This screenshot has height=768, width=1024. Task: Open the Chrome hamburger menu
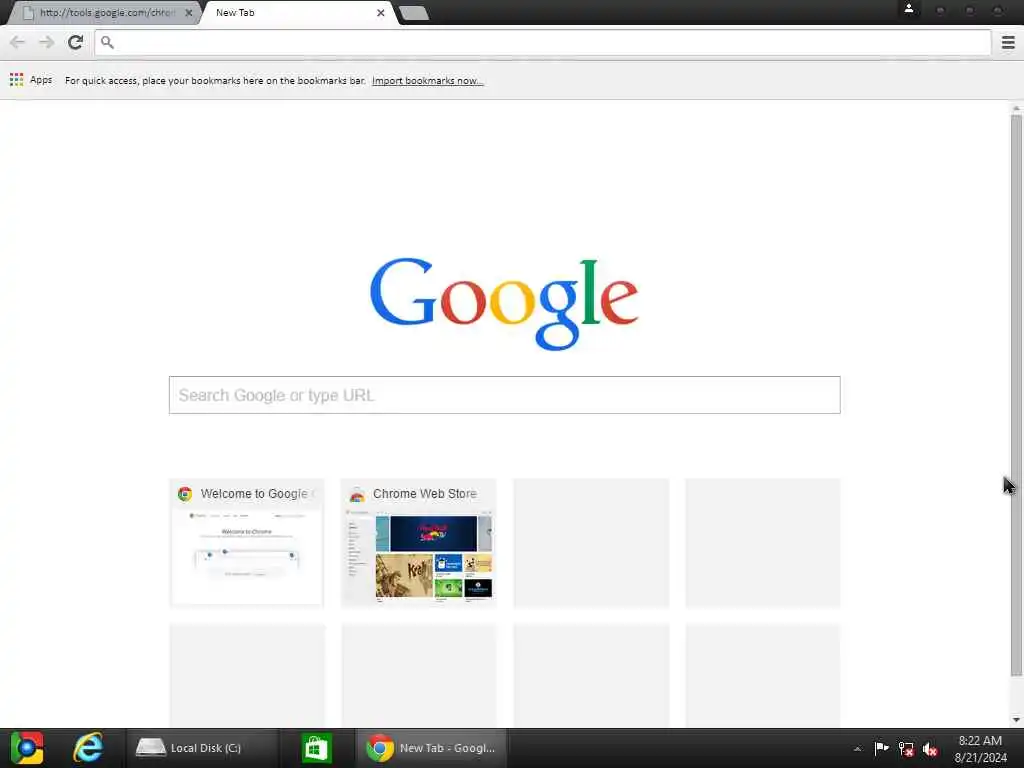tap(1008, 42)
